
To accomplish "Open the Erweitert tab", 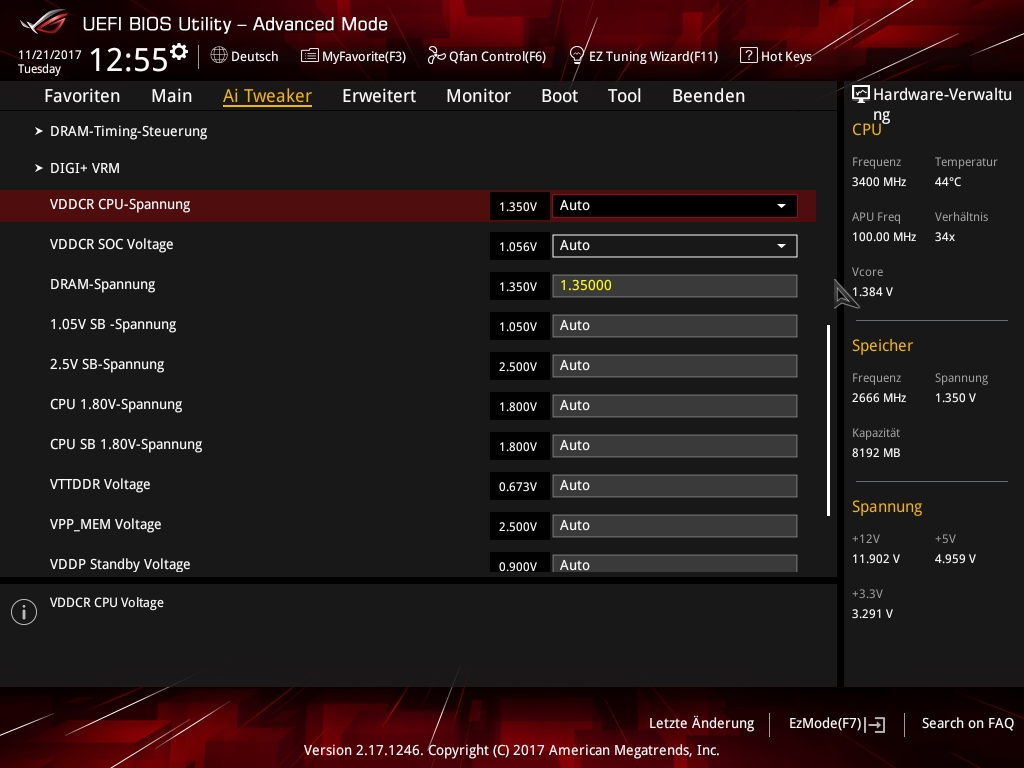I will (x=379, y=96).
